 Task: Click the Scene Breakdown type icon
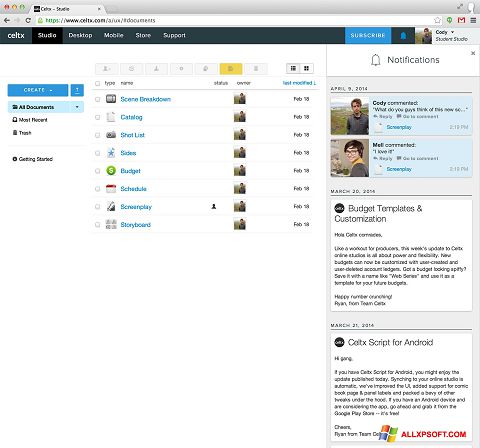click(x=111, y=99)
